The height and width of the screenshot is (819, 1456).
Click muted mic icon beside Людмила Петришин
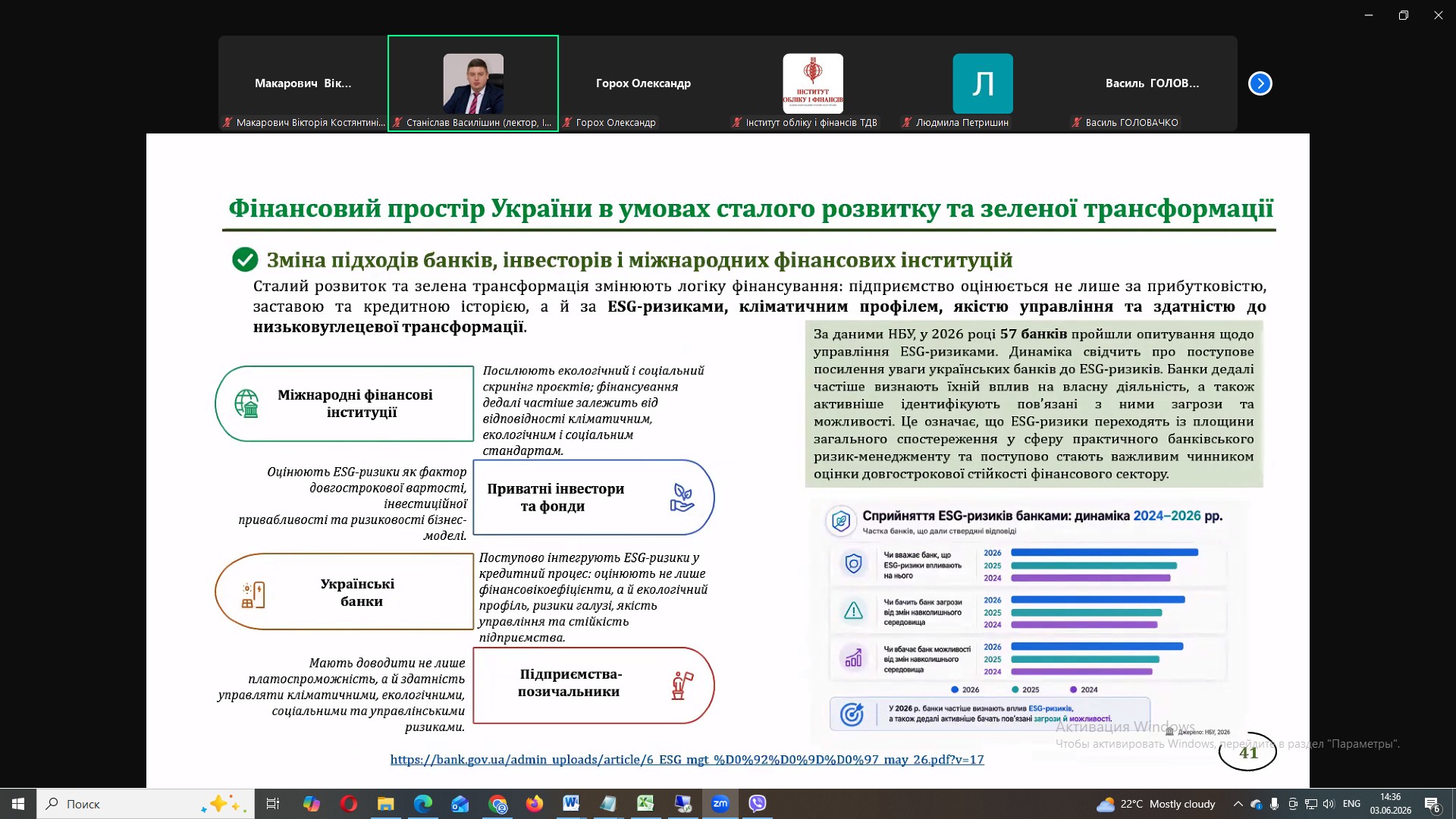[x=906, y=122]
